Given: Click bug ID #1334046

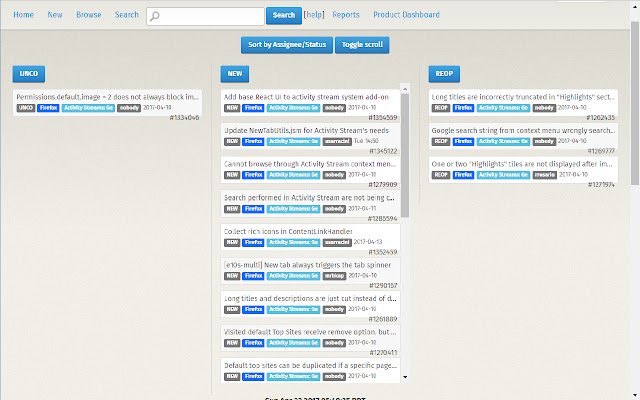Looking at the screenshot, I should click(x=184, y=118).
